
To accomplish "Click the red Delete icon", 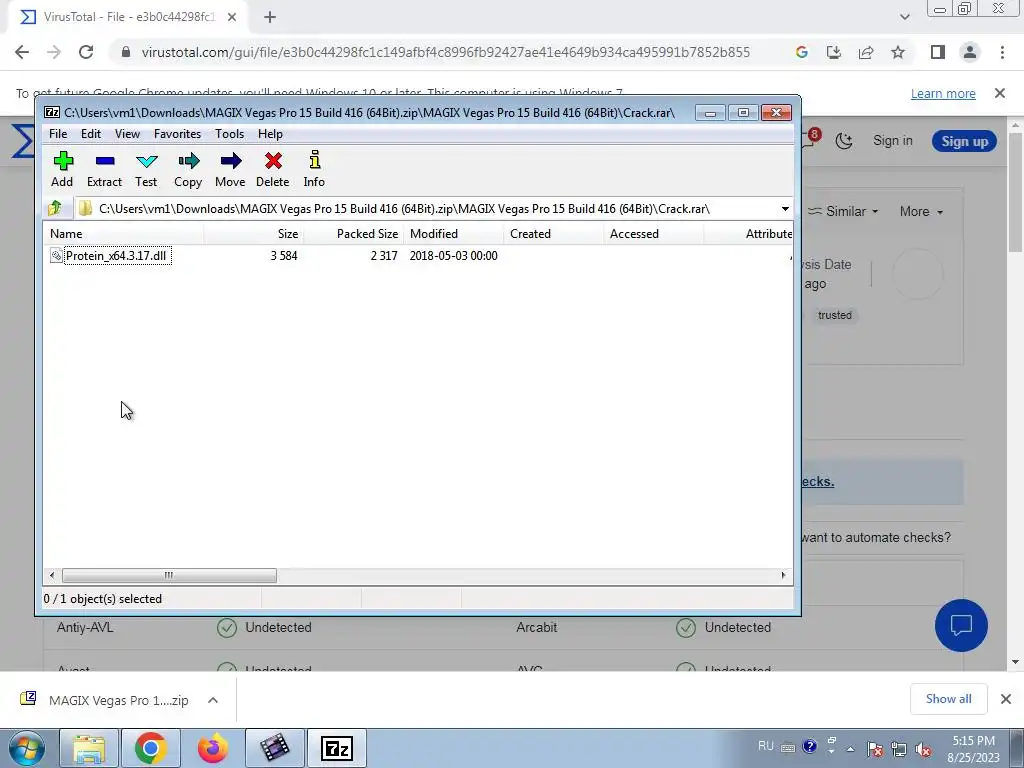I will pos(273,168).
